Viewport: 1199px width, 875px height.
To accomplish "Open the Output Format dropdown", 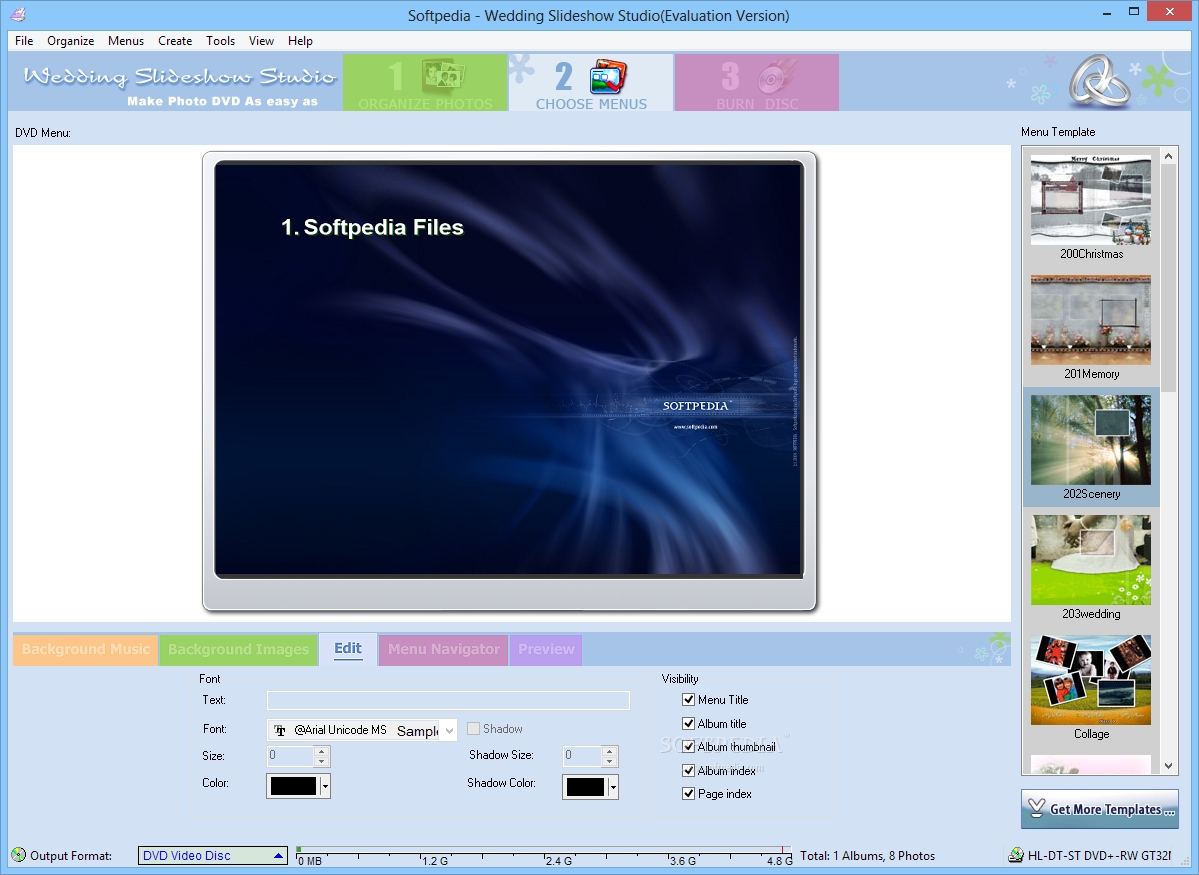I will click(x=278, y=856).
